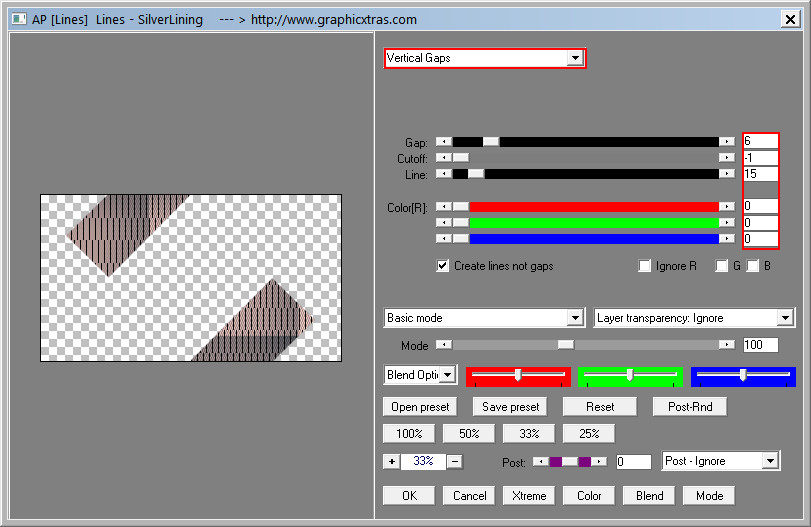Click the OK button
Image resolution: width=811 pixels, height=527 pixels.
409,495
